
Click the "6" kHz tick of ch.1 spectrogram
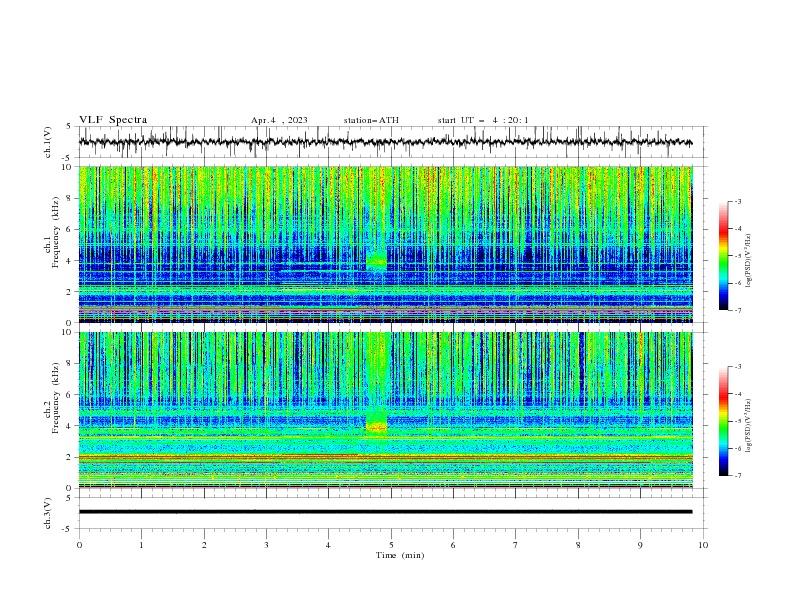(x=70, y=229)
